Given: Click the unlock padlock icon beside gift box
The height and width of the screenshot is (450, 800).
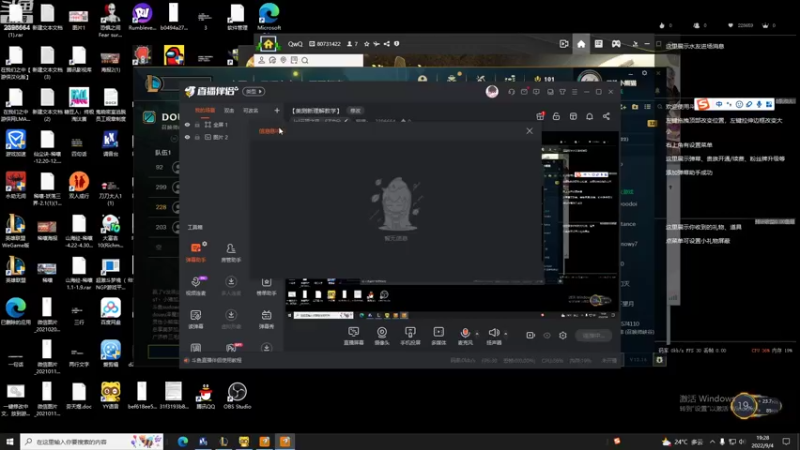Looking at the screenshot, I should point(556,116).
